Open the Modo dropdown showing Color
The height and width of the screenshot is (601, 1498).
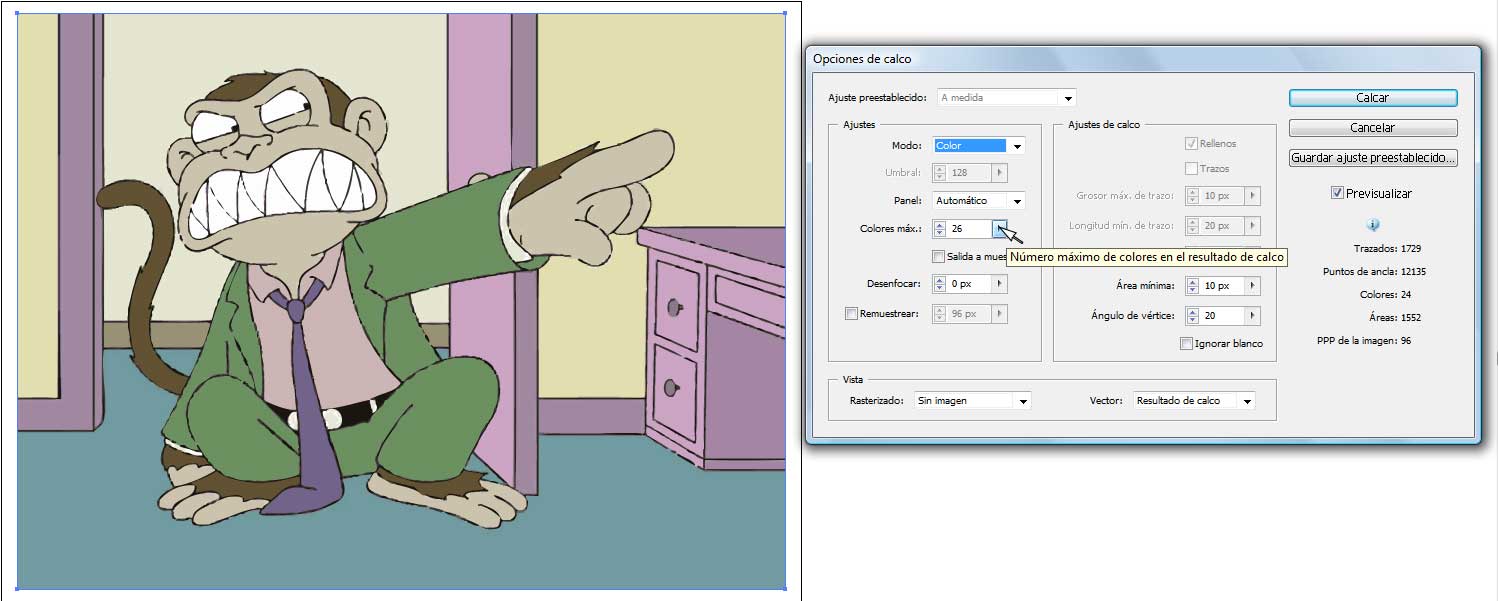[x=978, y=146]
